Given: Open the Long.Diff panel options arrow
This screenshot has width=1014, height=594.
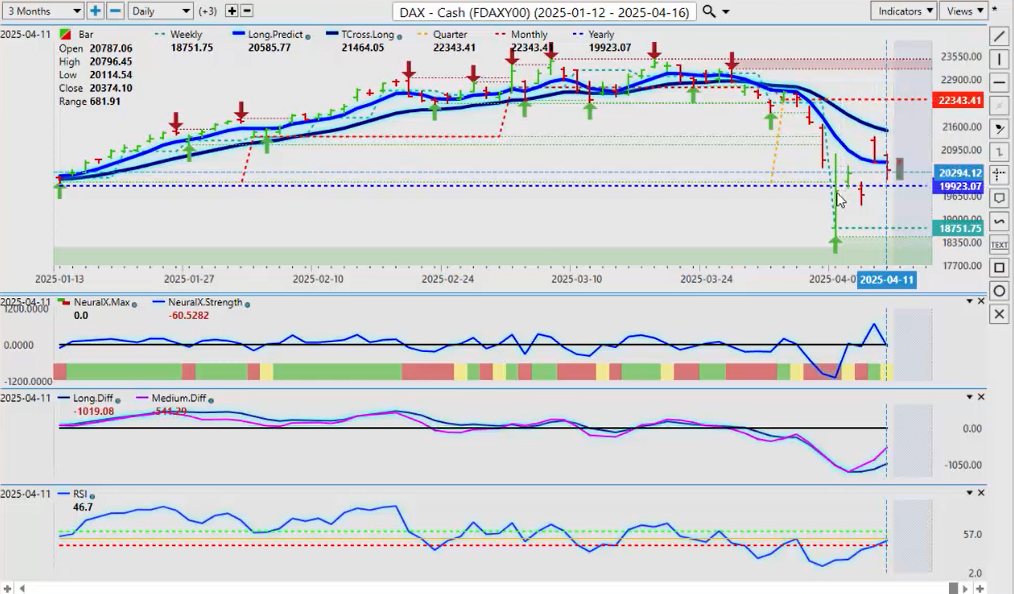Looking at the screenshot, I should pyautogui.click(x=969, y=397).
